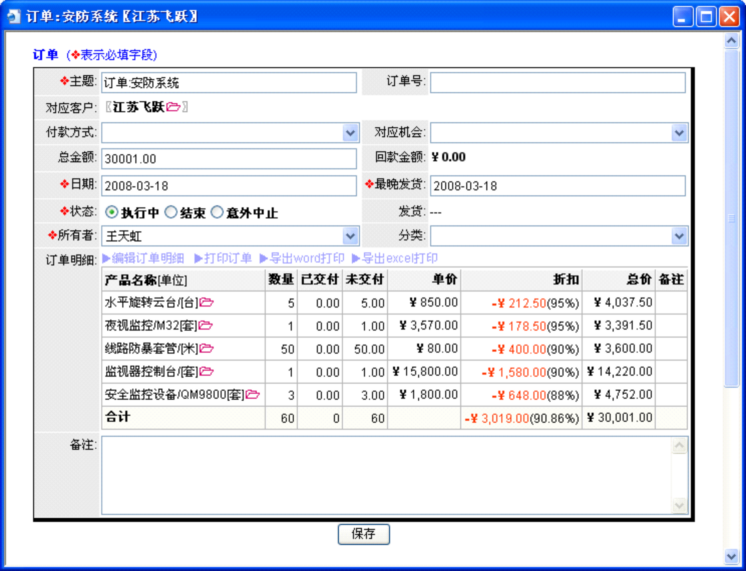Open folder icon beside 监视器控制台 product

click(x=206, y=371)
